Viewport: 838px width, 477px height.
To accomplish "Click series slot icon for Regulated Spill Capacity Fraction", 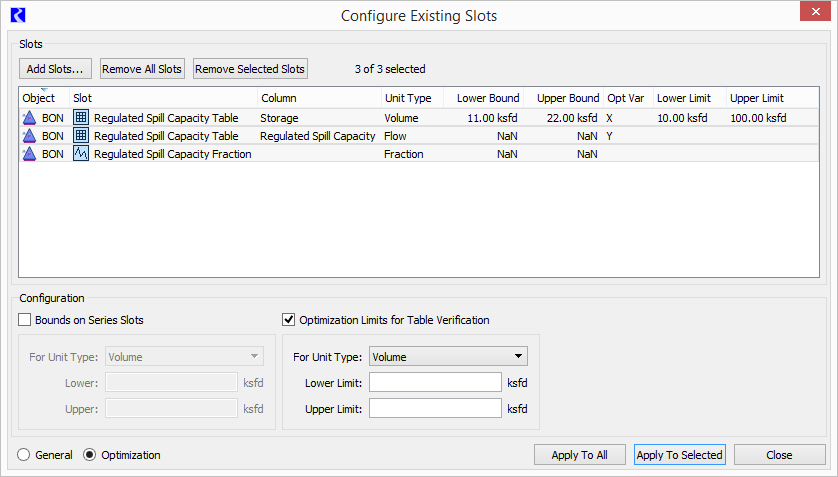I will click(x=81, y=154).
